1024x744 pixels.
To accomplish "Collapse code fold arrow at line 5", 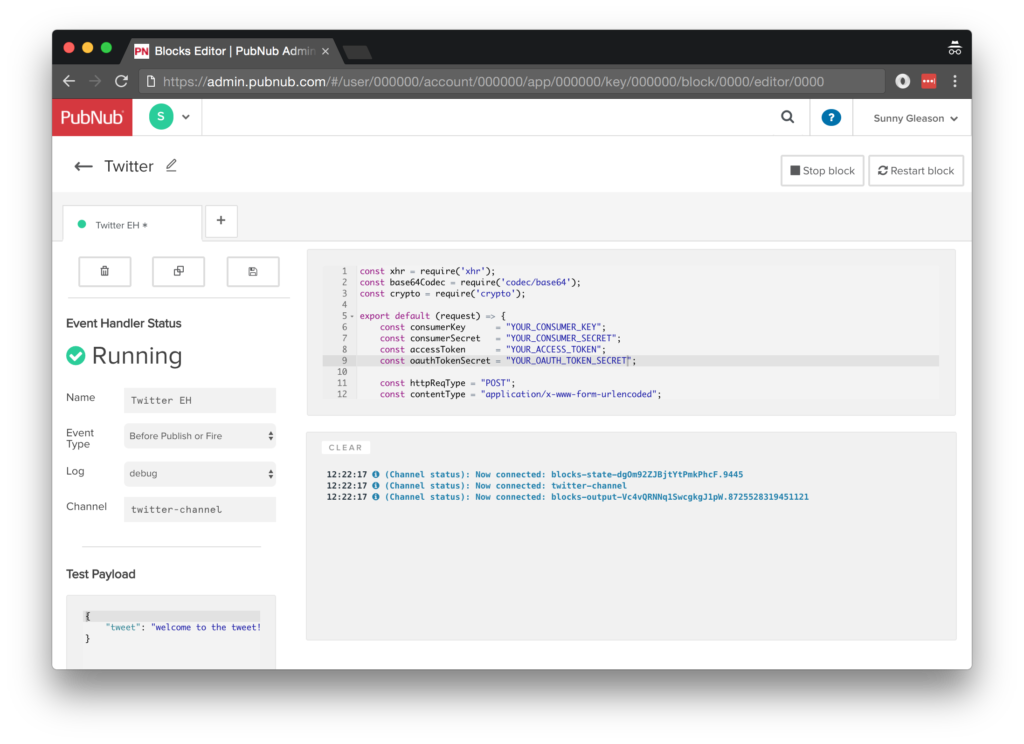I will tap(351, 316).
